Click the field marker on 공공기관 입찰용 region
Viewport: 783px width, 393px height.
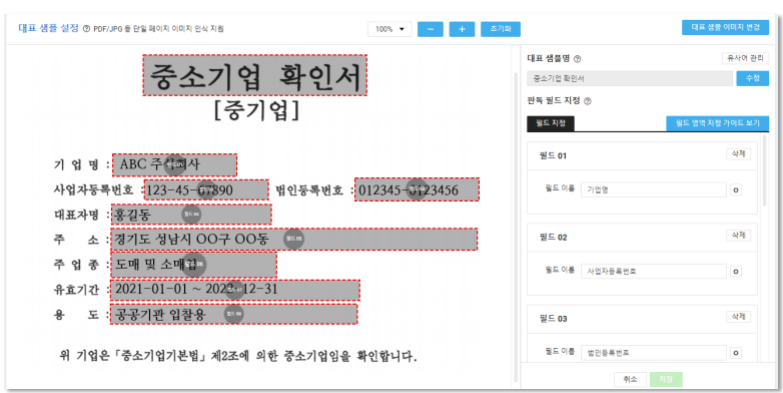(233, 314)
